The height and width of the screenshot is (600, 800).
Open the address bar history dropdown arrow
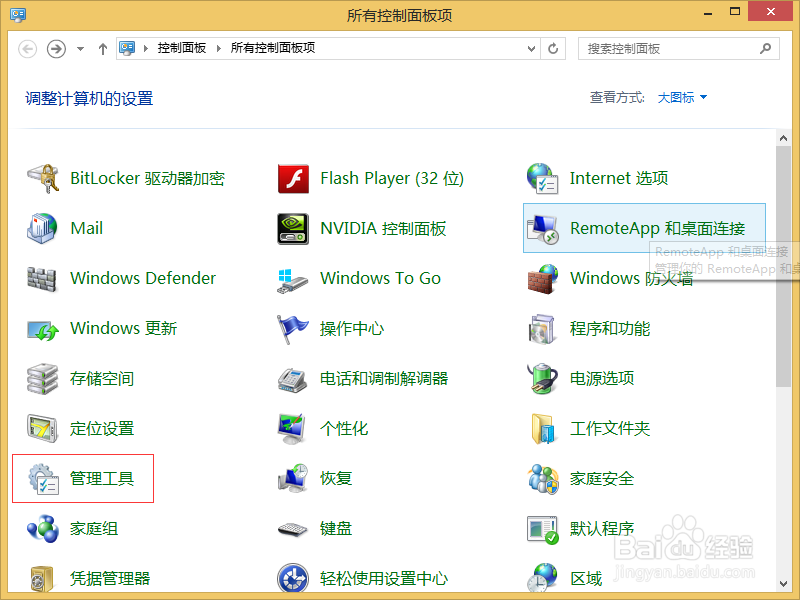[x=531, y=48]
